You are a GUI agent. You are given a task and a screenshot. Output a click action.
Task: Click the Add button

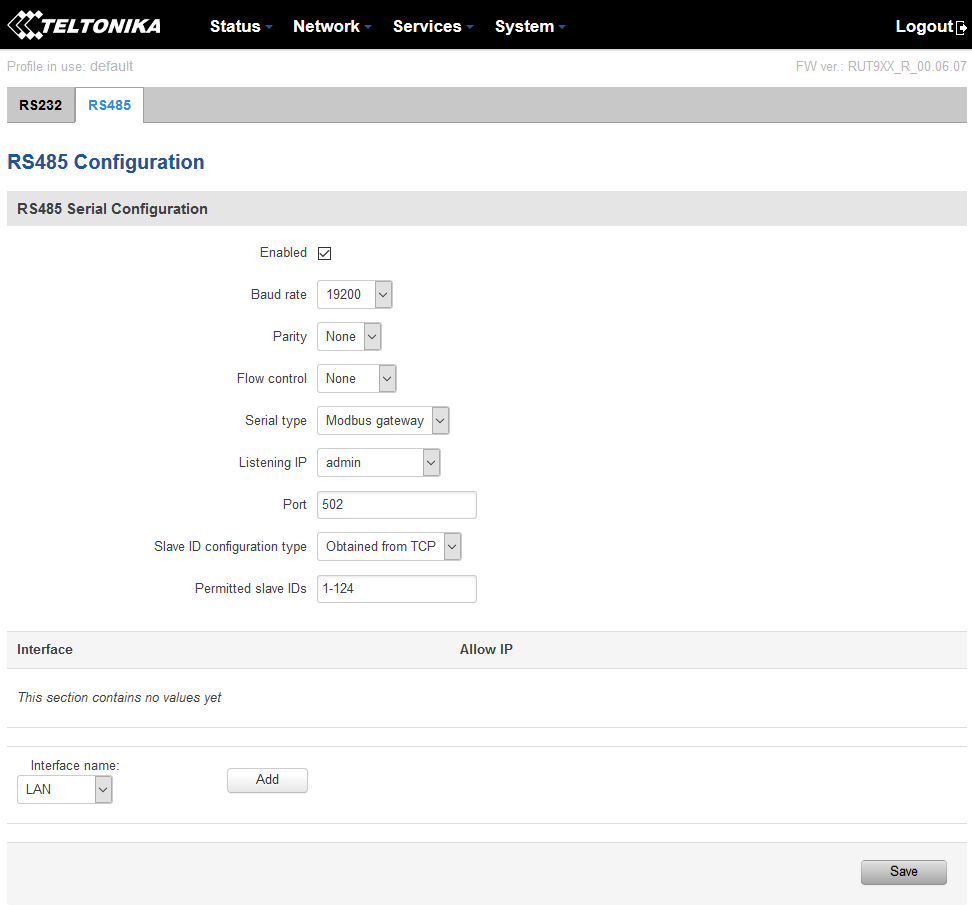coord(267,780)
